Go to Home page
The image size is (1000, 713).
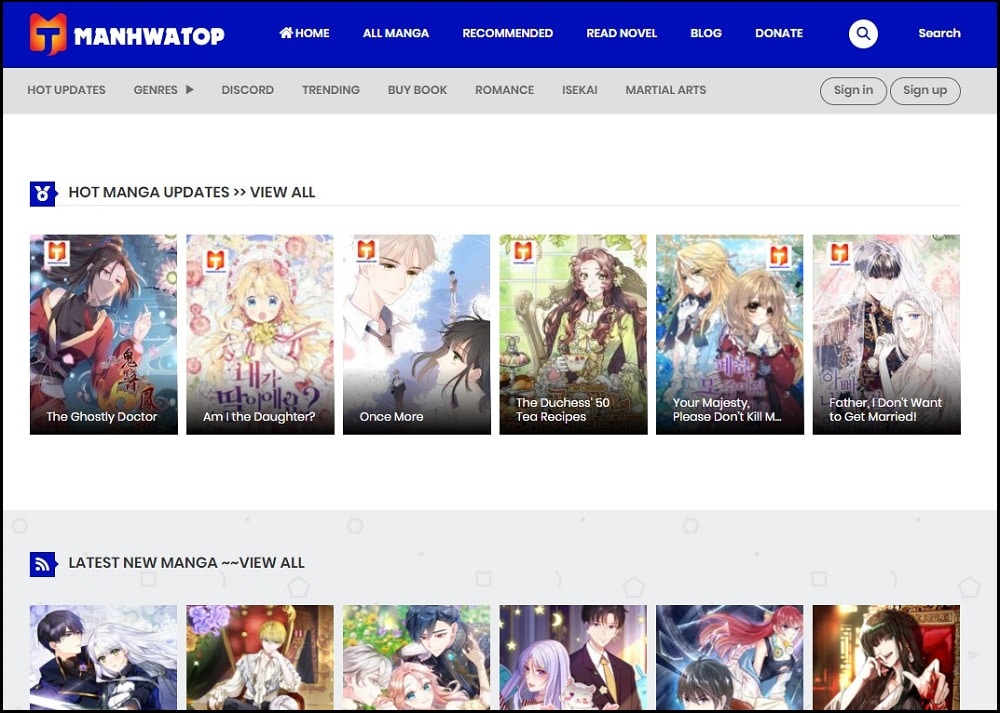tap(304, 33)
